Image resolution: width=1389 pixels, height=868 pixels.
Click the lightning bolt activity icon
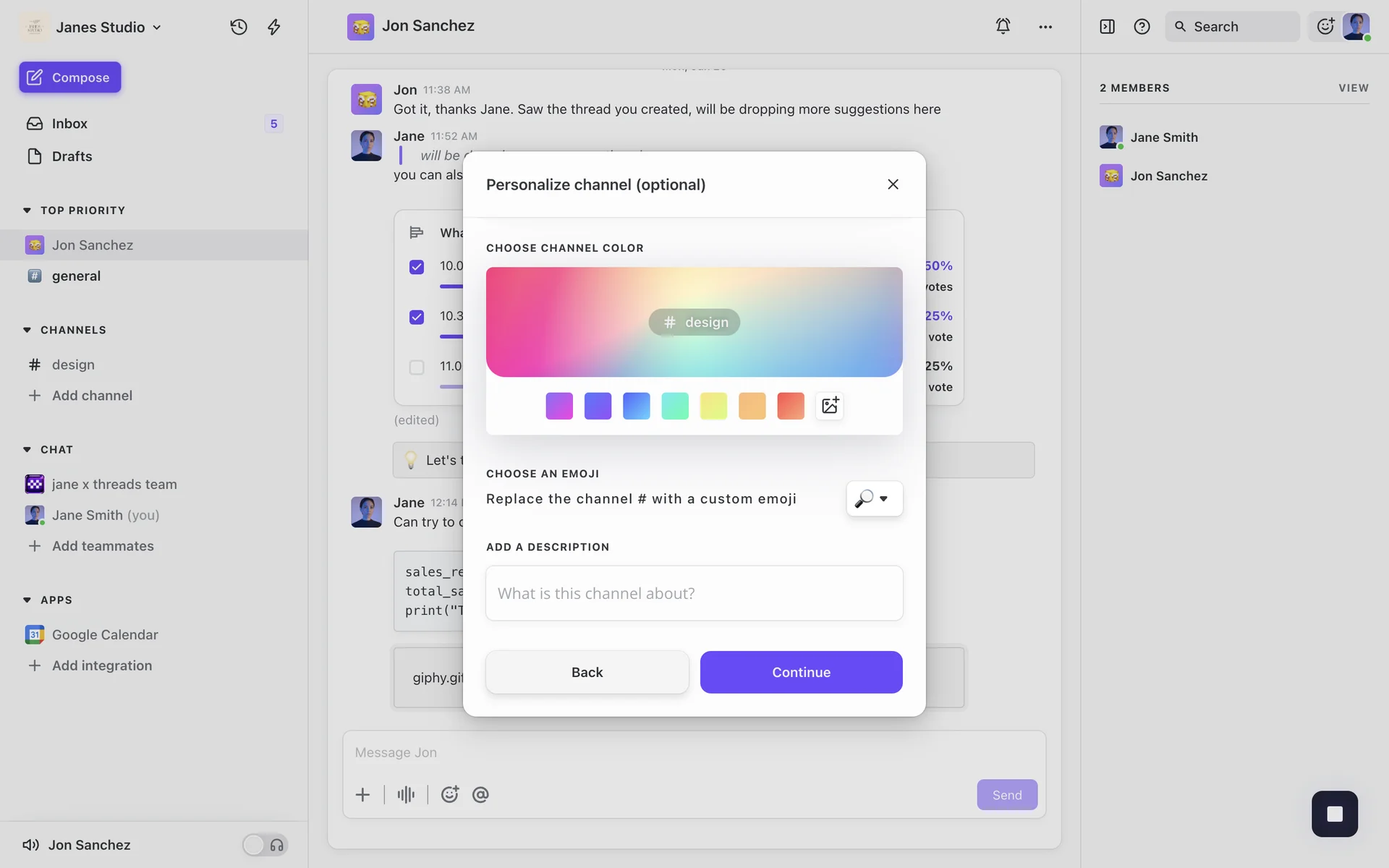tap(274, 27)
